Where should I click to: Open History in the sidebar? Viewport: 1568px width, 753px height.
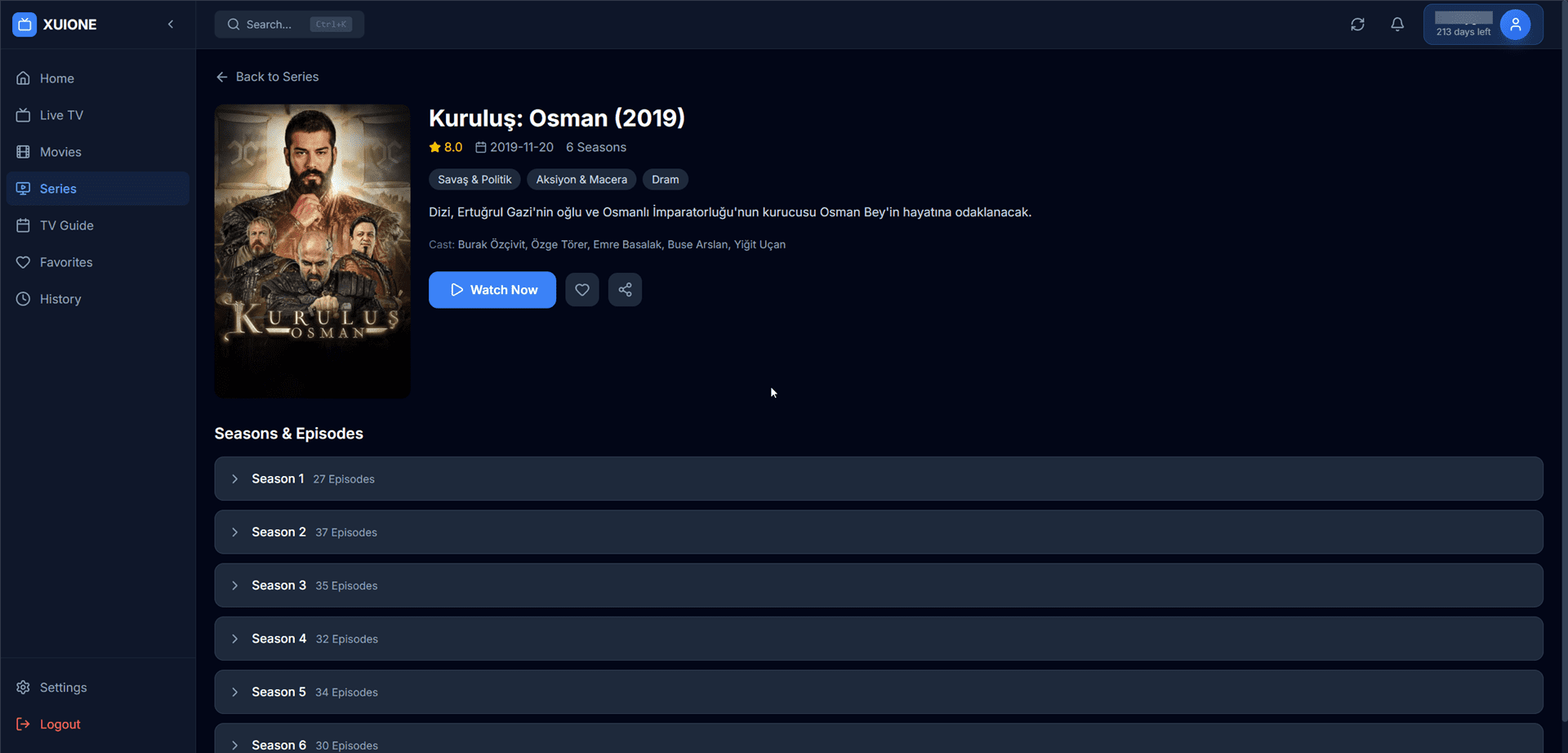[x=60, y=299]
